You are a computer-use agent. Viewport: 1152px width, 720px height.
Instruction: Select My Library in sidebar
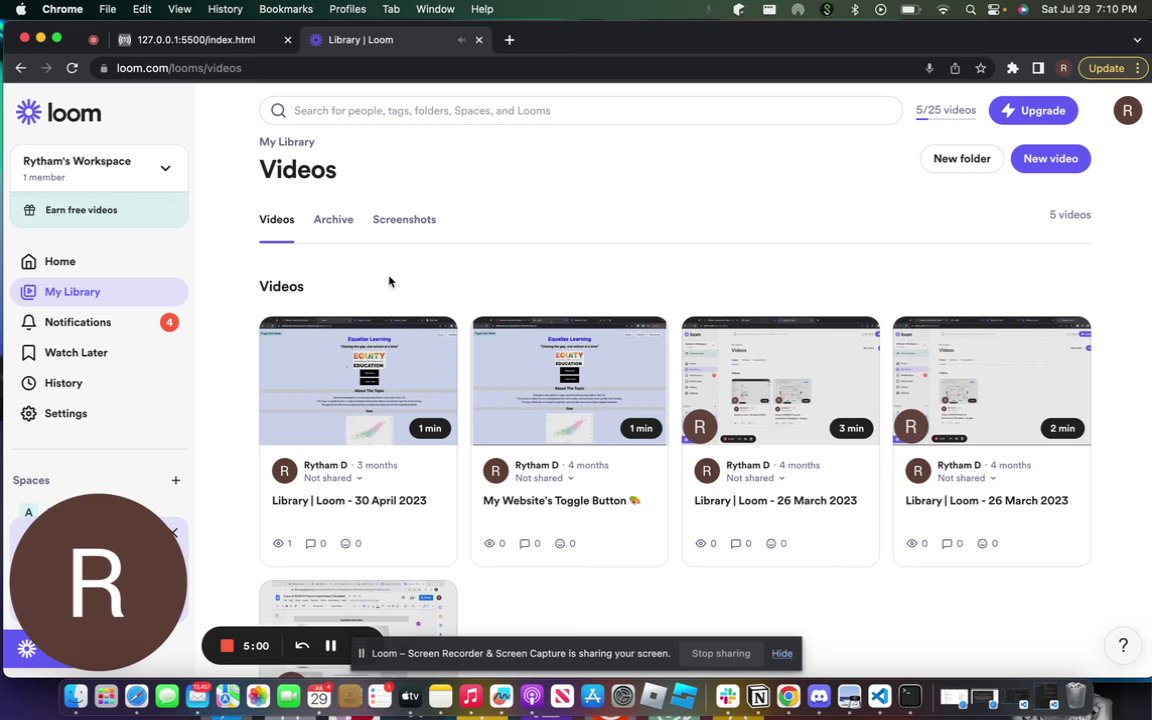point(99,292)
